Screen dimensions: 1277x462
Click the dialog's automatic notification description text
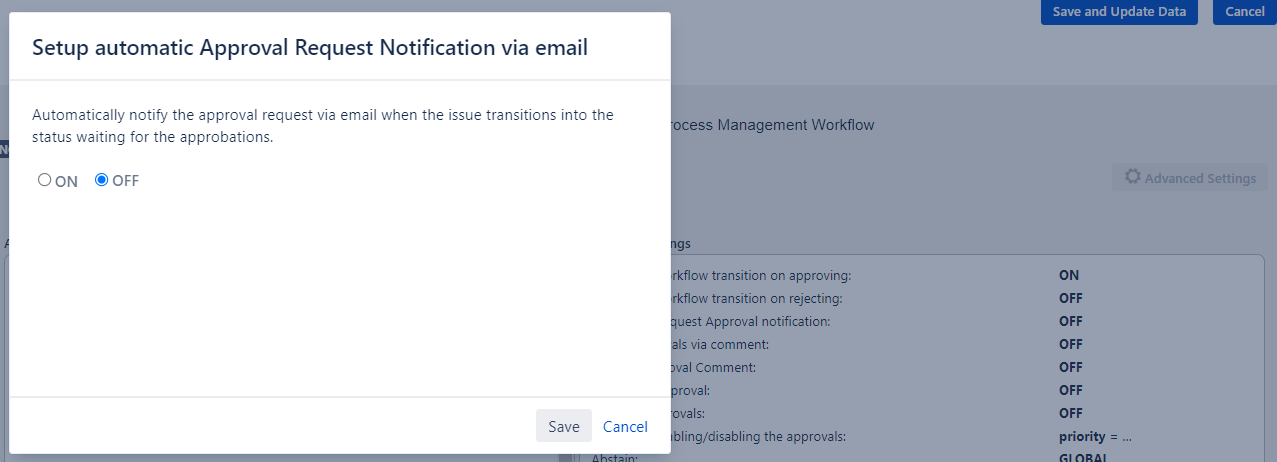[322, 126]
